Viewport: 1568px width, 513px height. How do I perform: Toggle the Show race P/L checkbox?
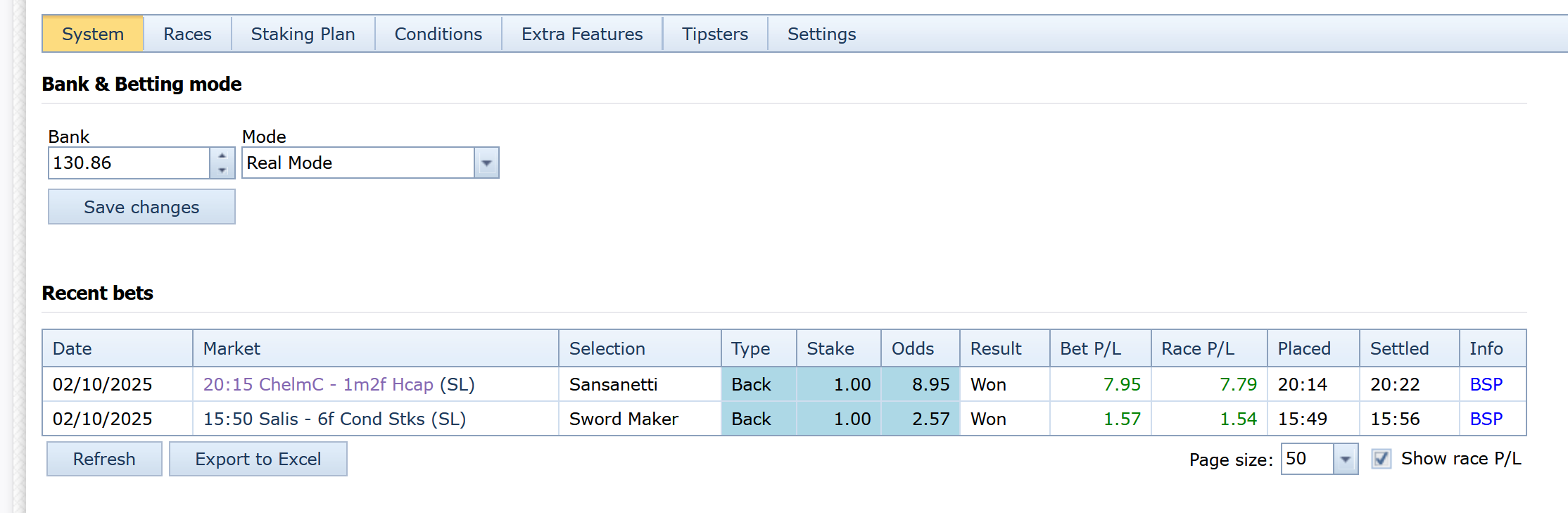coord(1381,460)
